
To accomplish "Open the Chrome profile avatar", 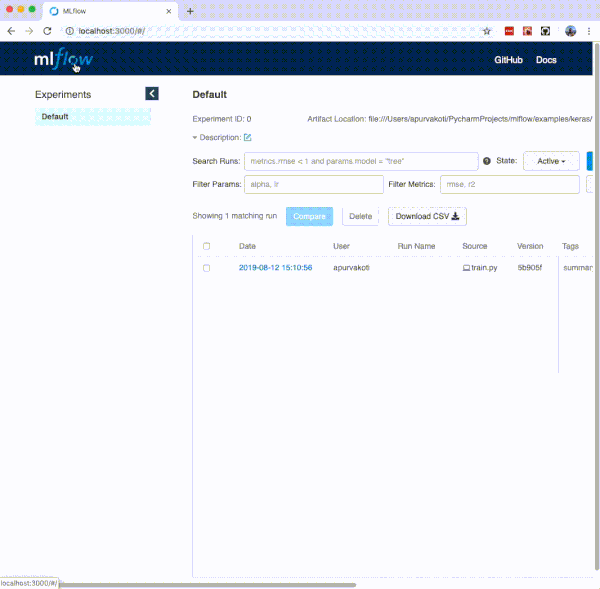I will [x=570, y=31].
